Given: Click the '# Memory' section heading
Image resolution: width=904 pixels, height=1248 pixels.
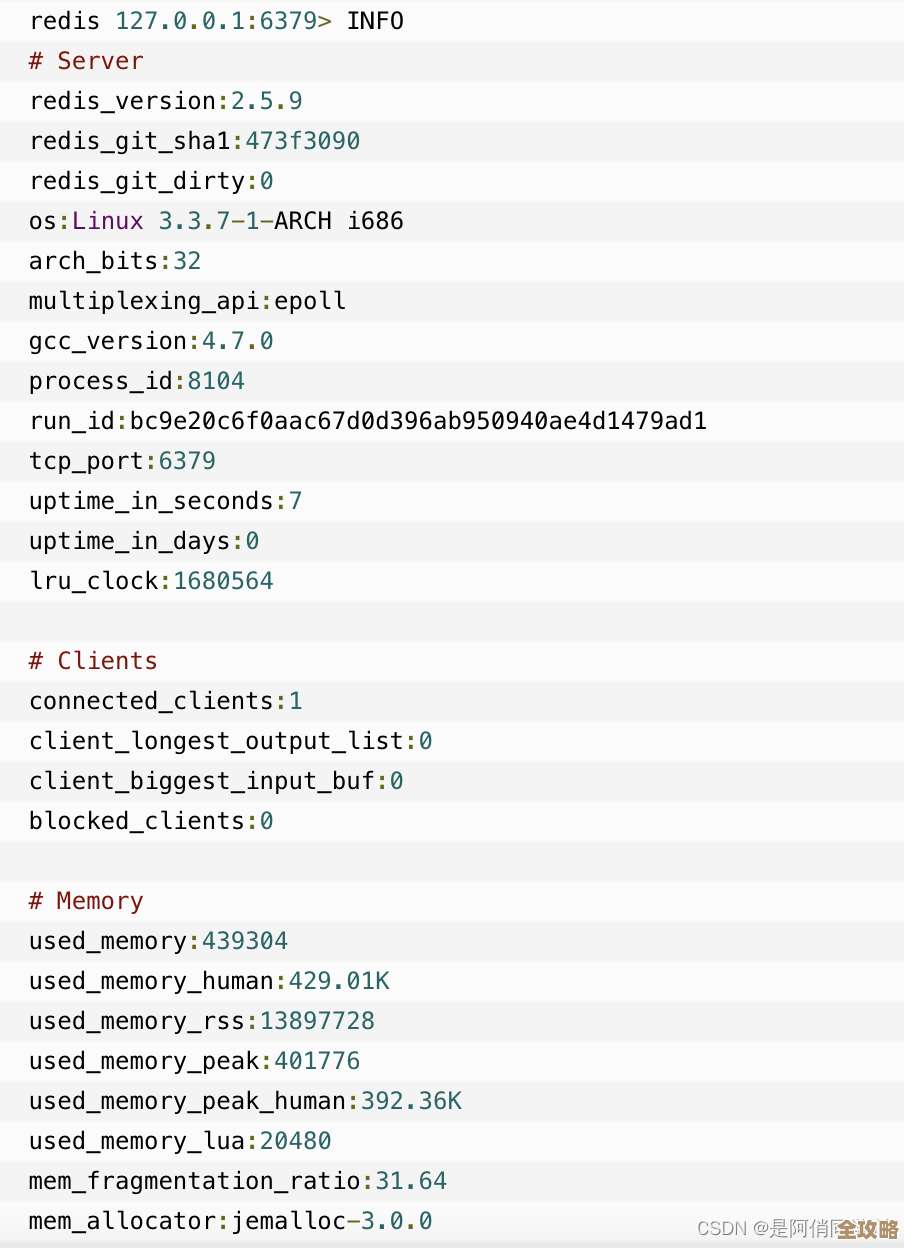Looking at the screenshot, I should coord(86,901).
